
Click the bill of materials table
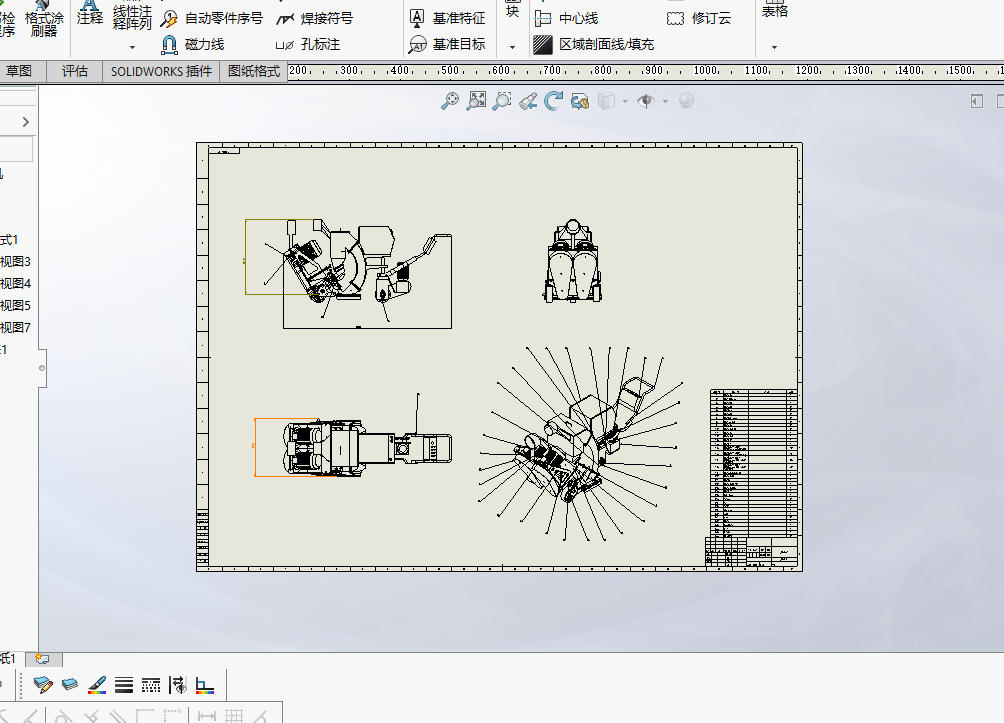pos(754,462)
